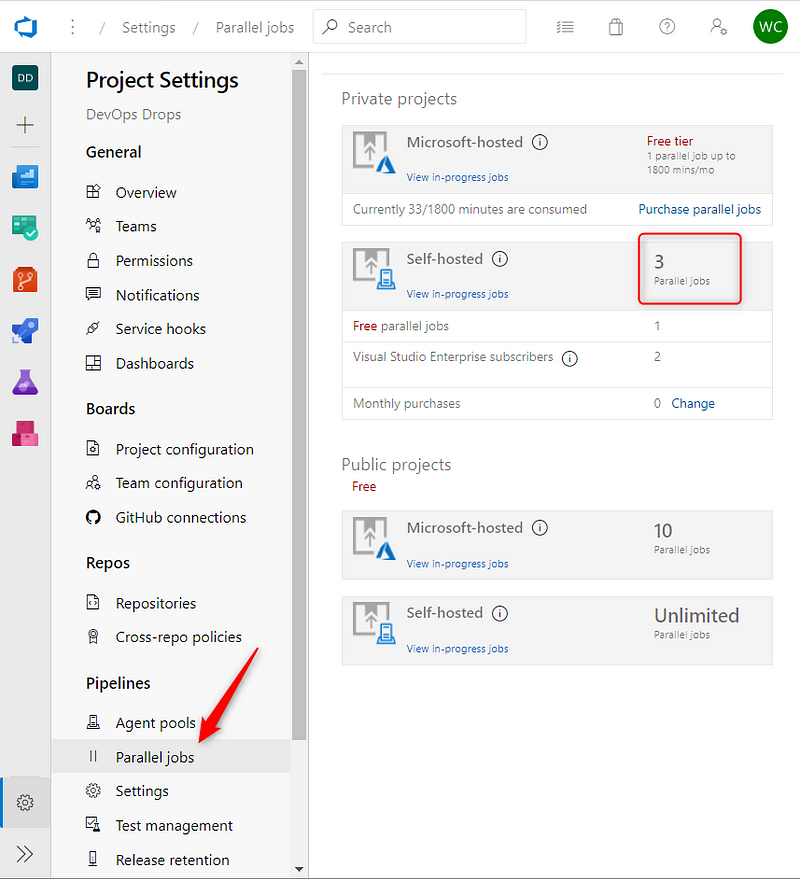Open Test Plans flask icon
This screenshot has width=800, height=879.
tap(25, 382)
